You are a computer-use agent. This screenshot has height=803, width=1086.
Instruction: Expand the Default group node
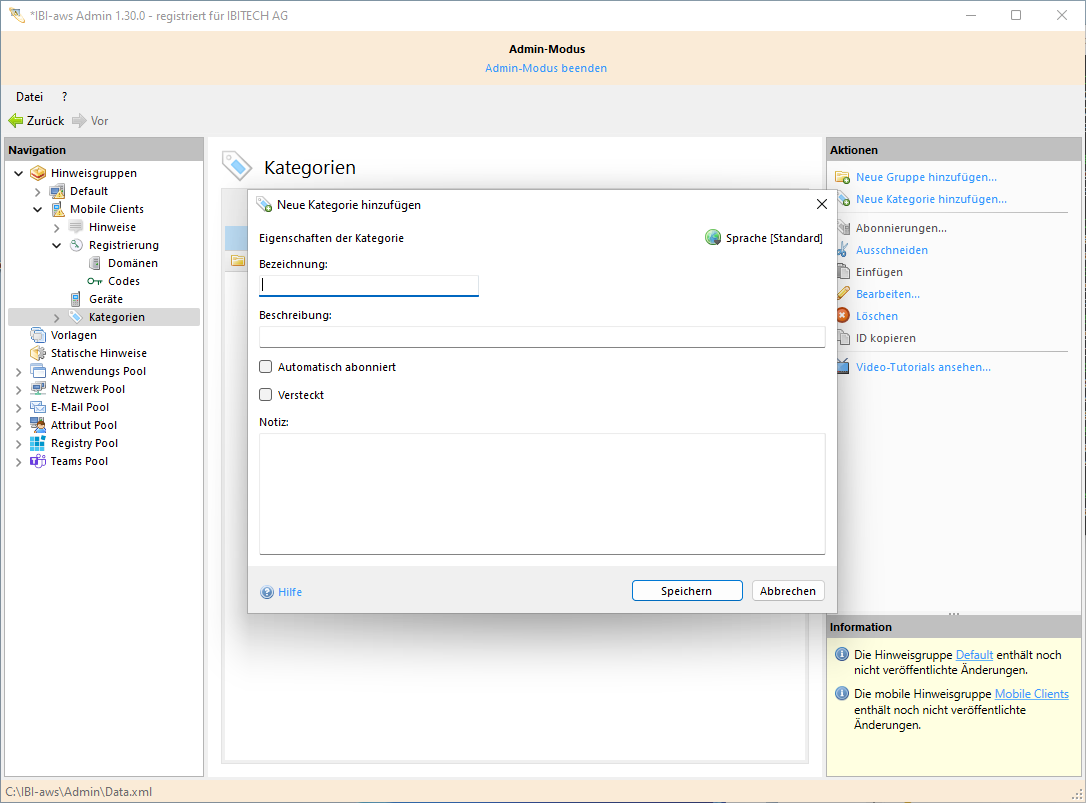tap(38, 191)
